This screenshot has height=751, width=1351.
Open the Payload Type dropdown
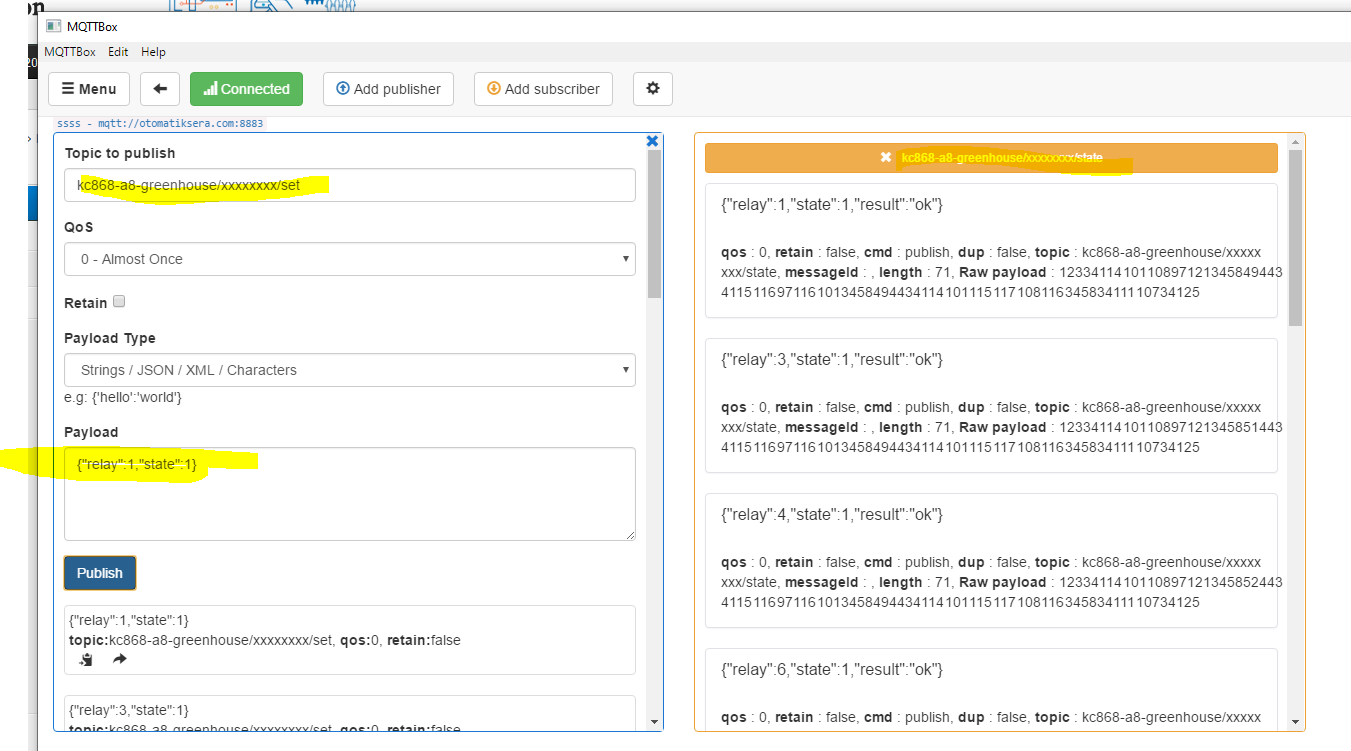click(349, 370)
